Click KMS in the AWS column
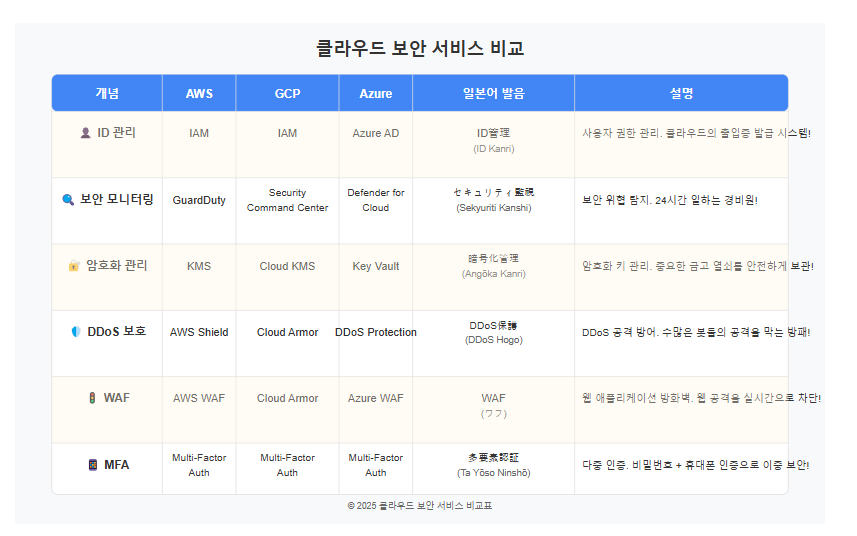The width and height of the screenshot is (857, 536). click(199, 266)
